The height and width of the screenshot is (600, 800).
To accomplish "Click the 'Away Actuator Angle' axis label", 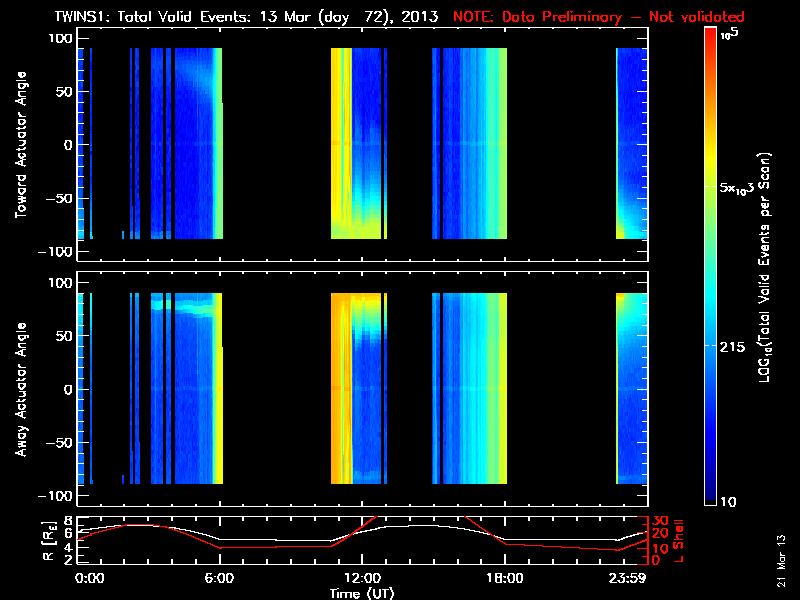I will point(22,390).
